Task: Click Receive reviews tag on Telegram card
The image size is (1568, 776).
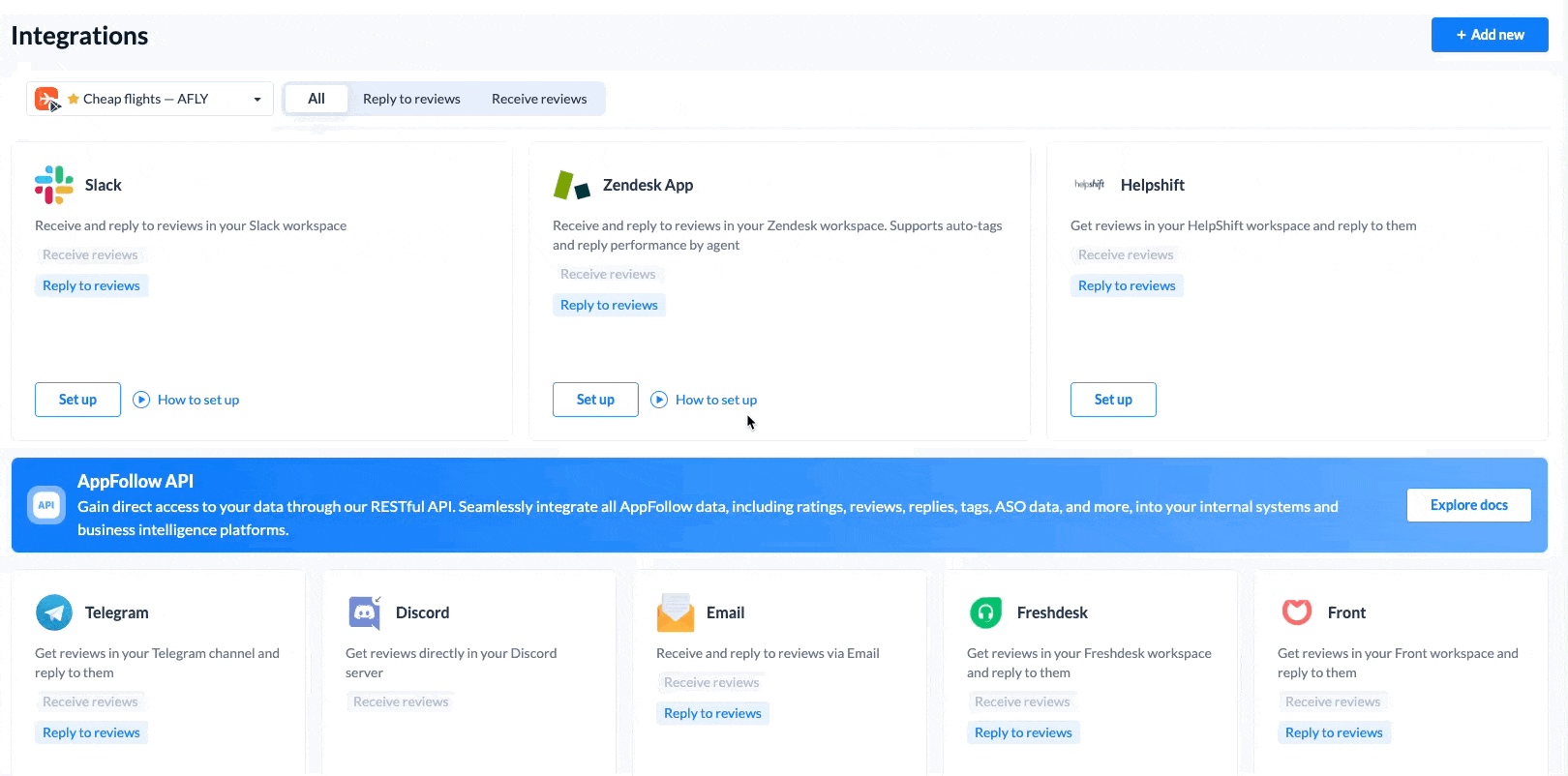Action: pyautogui.click(x=90, y=701)
